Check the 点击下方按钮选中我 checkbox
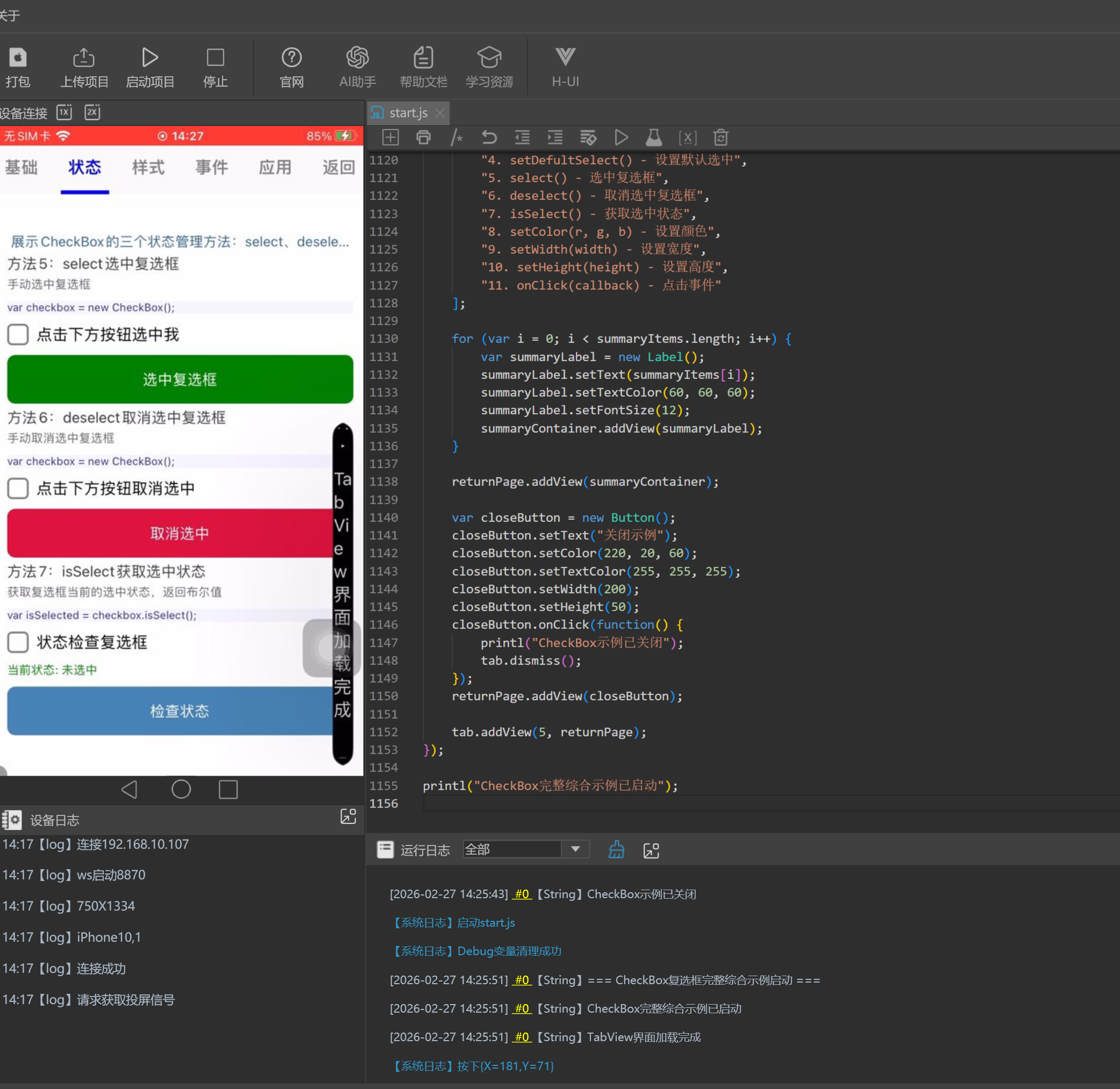The width and height of the screenshot is (1120, 1089). point(18,334)
